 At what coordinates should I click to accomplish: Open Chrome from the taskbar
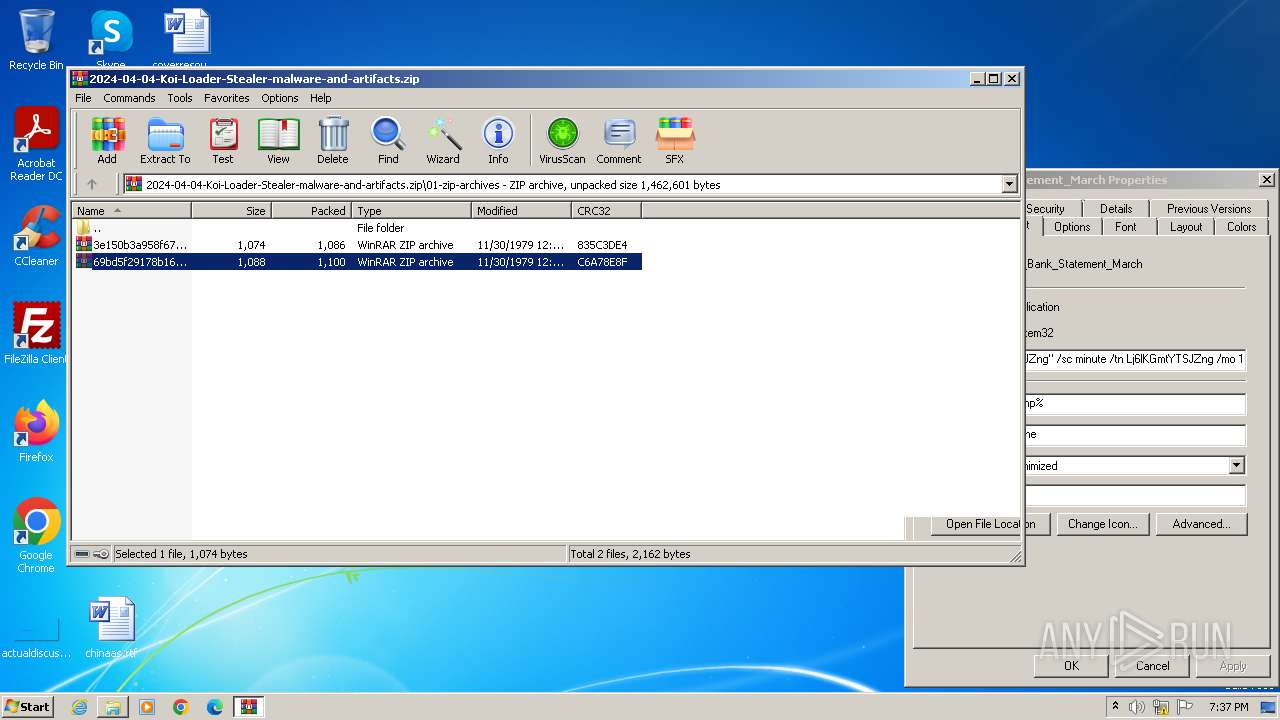coord(181,707)
